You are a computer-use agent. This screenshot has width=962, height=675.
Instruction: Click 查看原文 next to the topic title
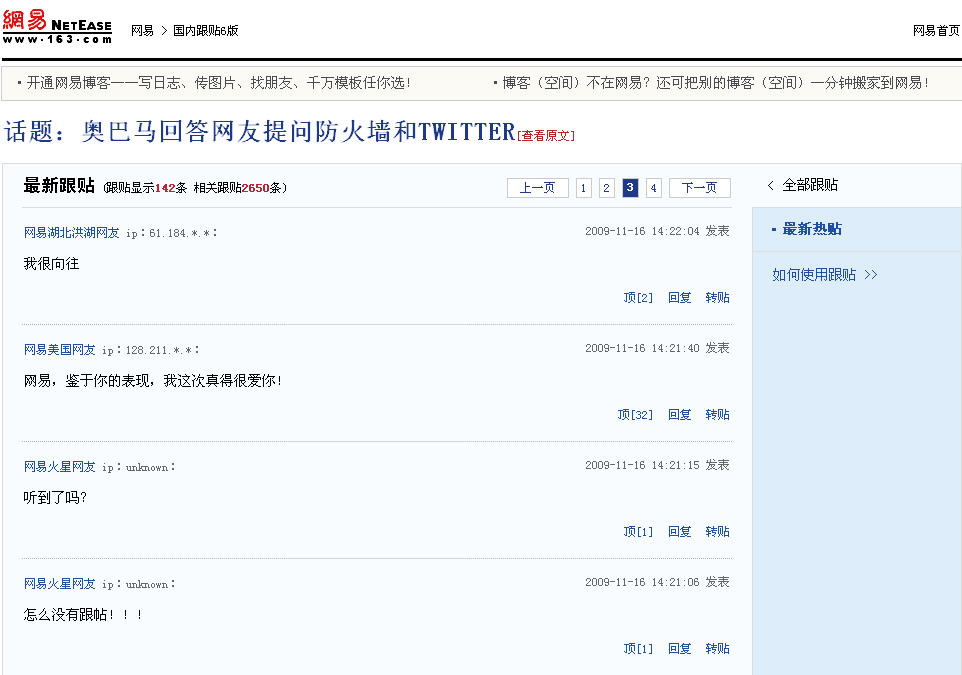[546, 136]
